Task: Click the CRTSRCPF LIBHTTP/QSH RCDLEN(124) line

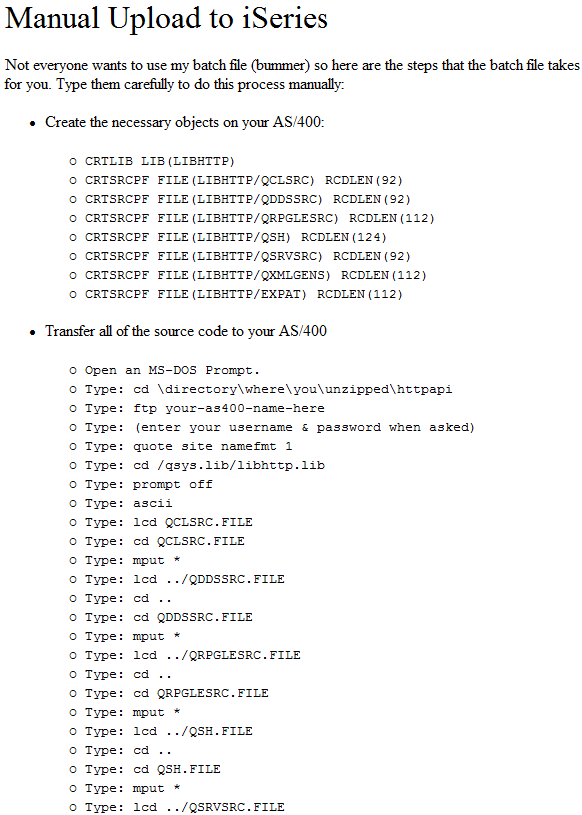Action: (x=236, y=237)
